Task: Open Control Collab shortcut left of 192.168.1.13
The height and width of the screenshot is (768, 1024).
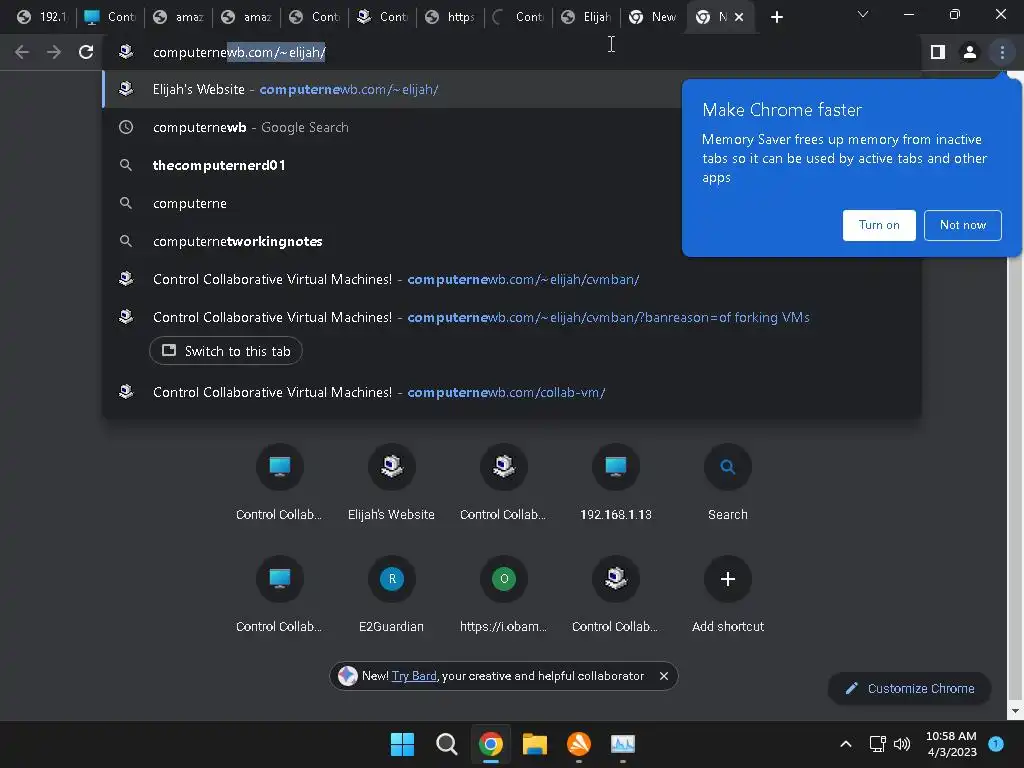Action: (x=504, y=482)
